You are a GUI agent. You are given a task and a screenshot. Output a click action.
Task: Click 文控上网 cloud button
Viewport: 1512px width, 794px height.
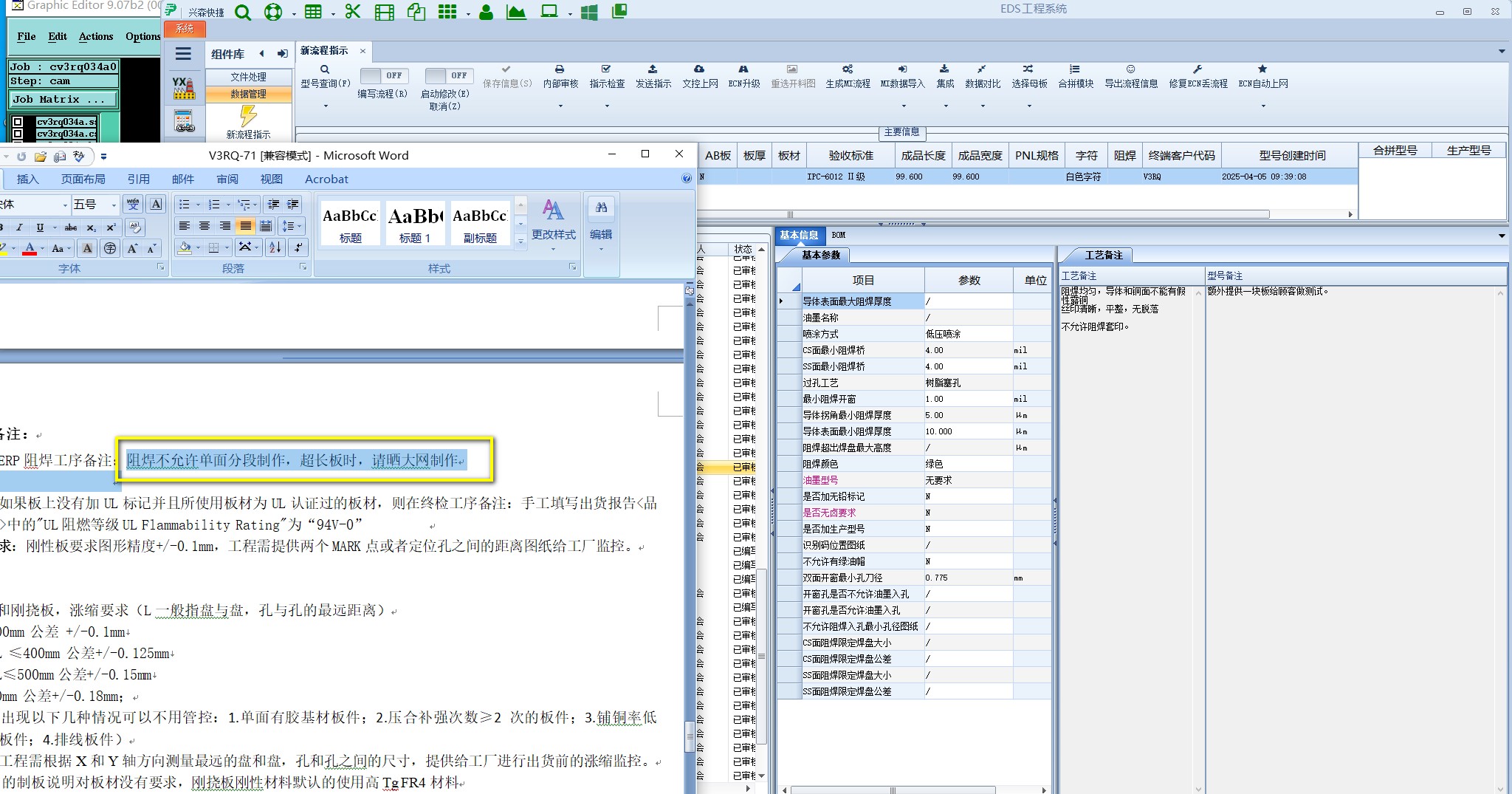pyautogui.click(x=700, y=77)
